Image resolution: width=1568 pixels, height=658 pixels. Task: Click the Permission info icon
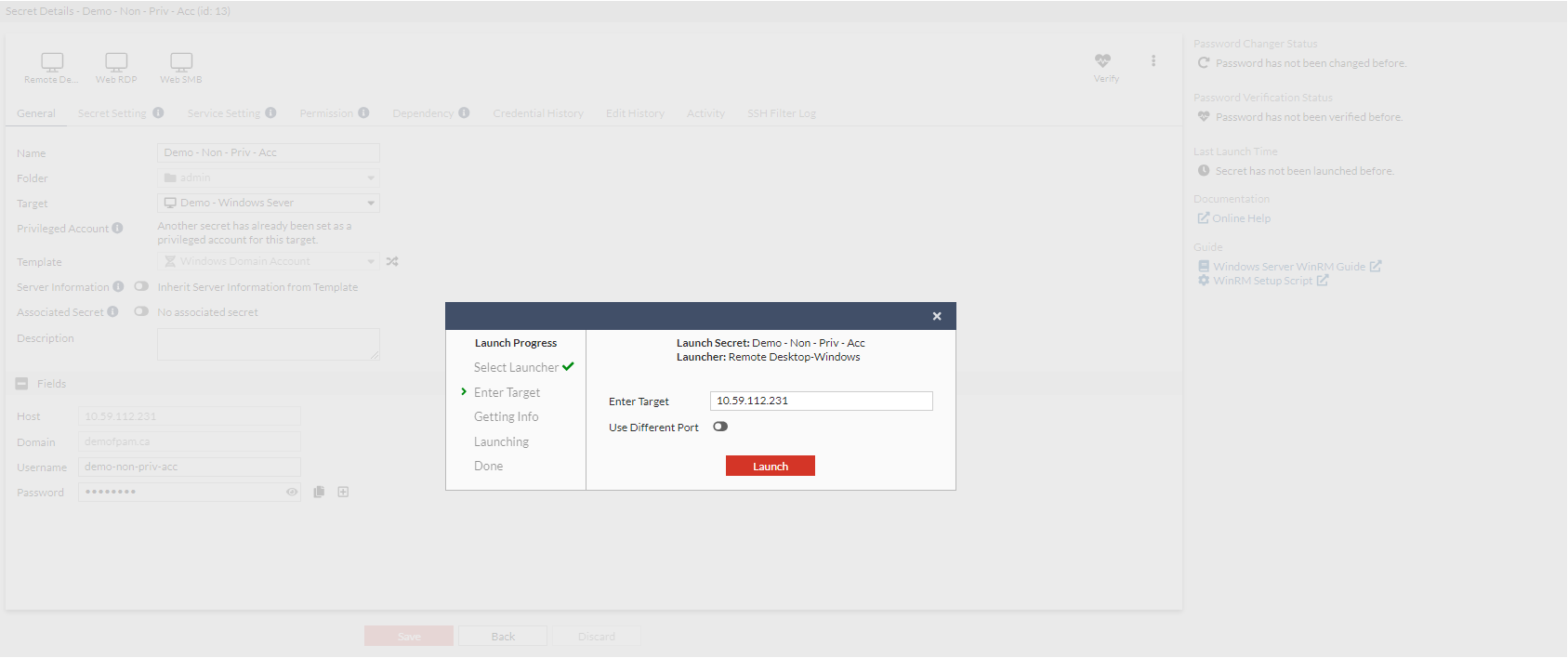pos(363,112)
